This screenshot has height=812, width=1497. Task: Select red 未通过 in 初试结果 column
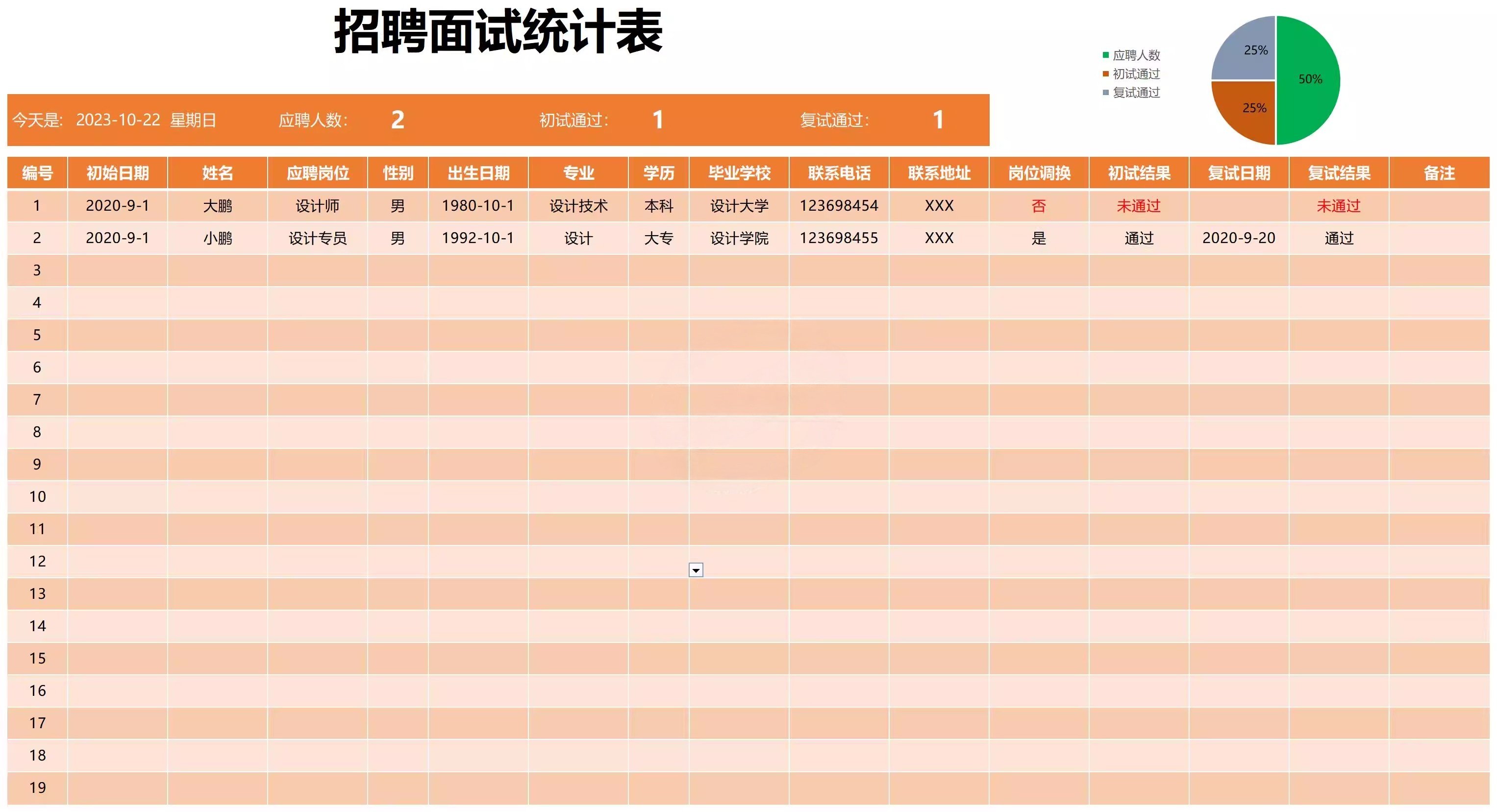(1139, 206)
